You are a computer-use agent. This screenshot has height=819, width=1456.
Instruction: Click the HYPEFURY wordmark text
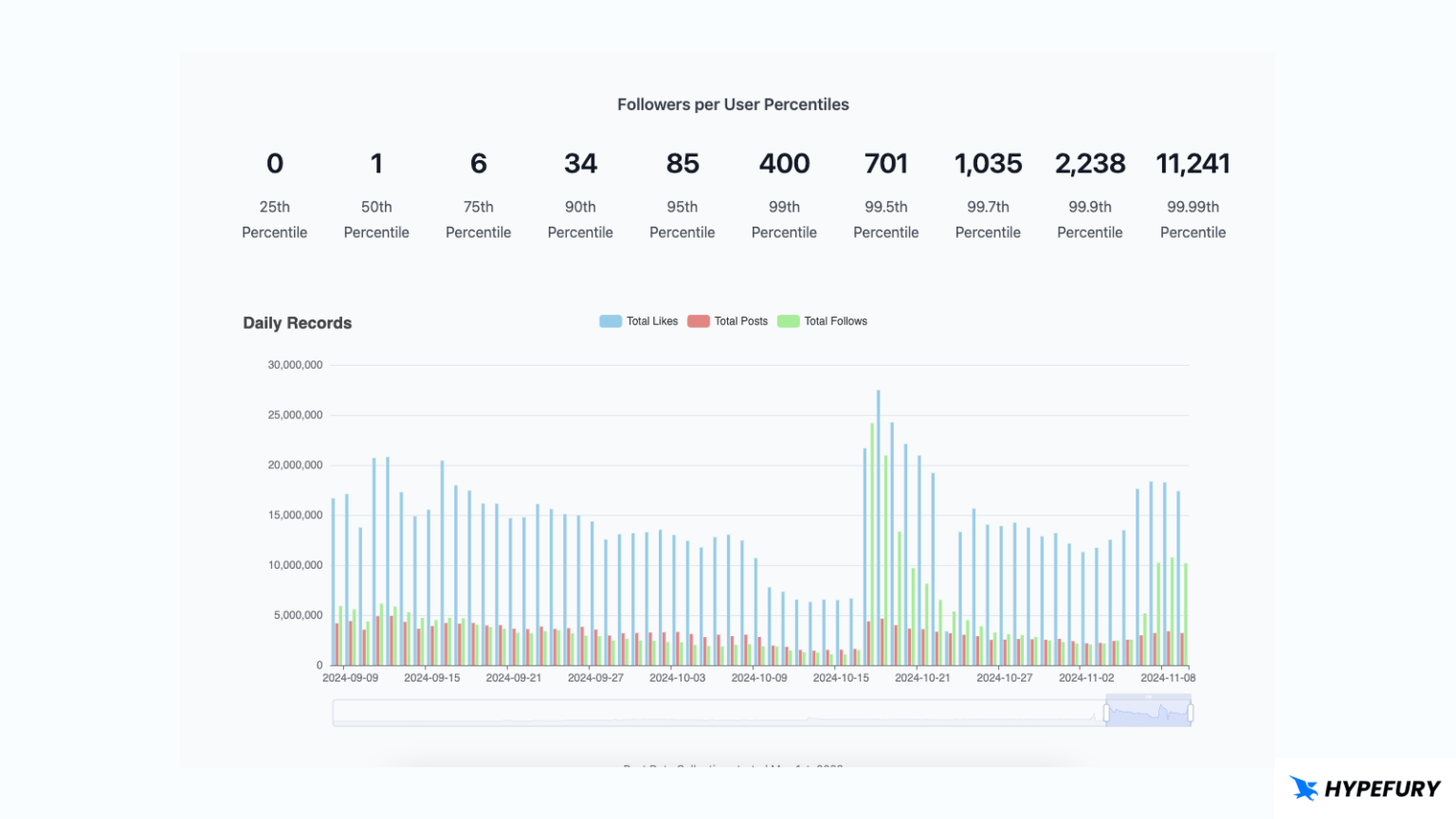(1382, 789)
